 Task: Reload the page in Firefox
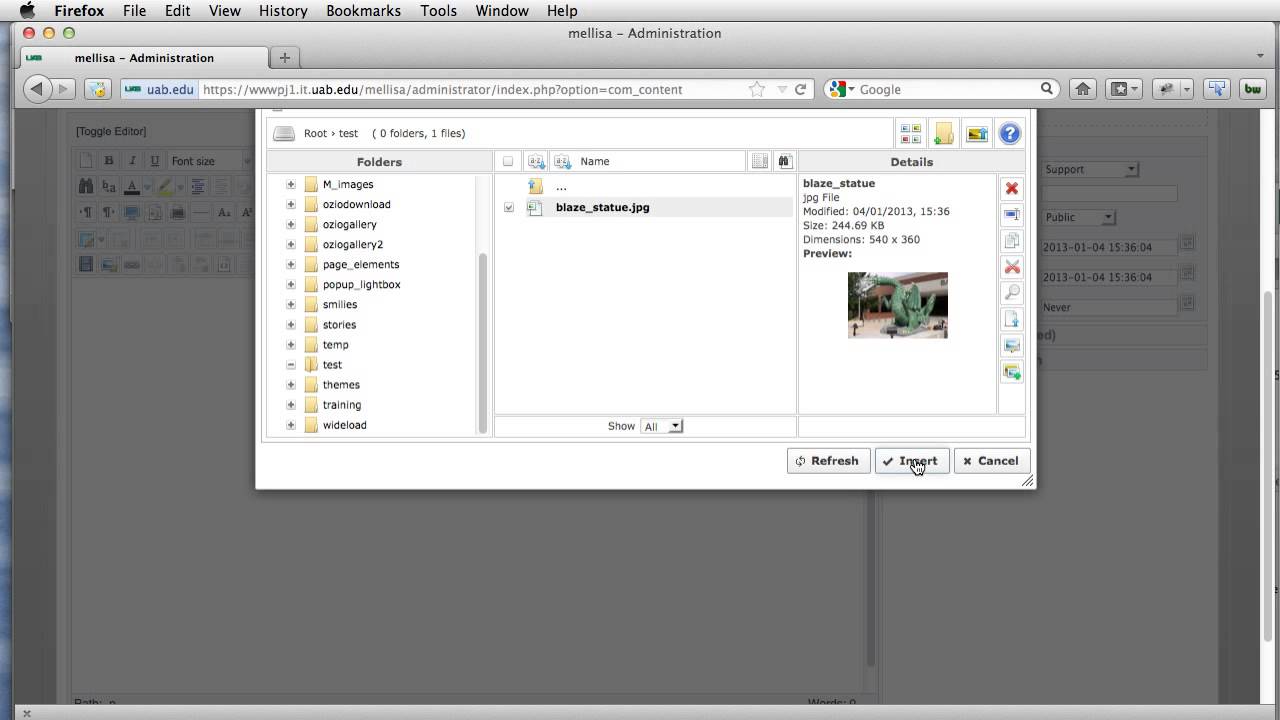point(800,89)
